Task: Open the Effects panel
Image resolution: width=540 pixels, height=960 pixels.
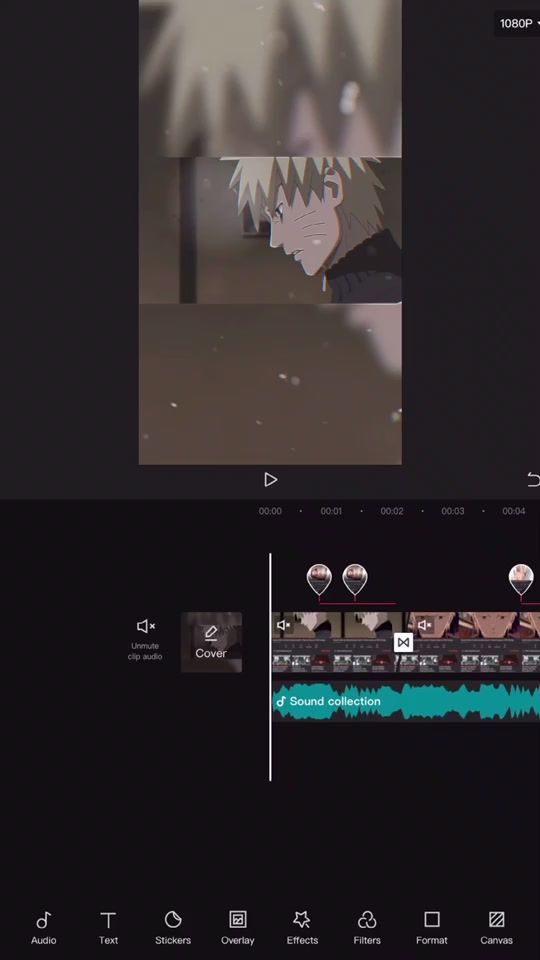Action: (302, 928)
